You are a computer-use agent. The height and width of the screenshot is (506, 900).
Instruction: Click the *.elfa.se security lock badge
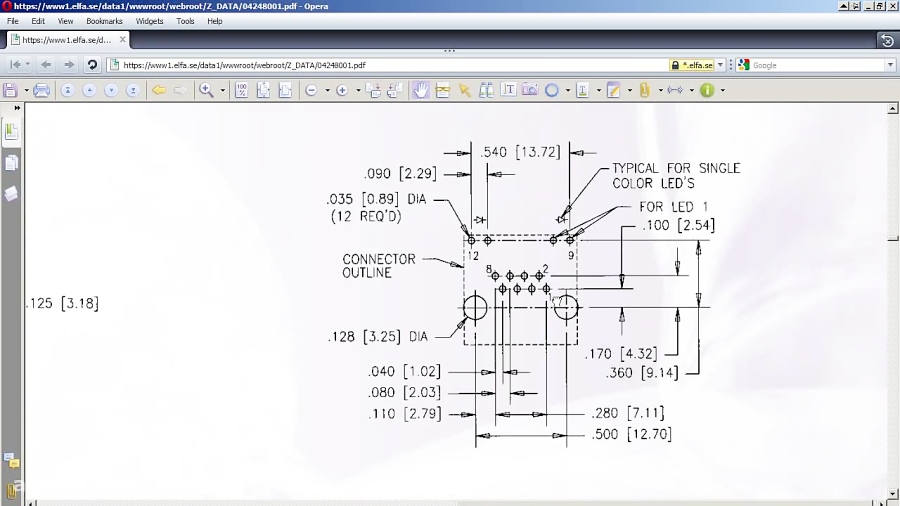point(692,65)
